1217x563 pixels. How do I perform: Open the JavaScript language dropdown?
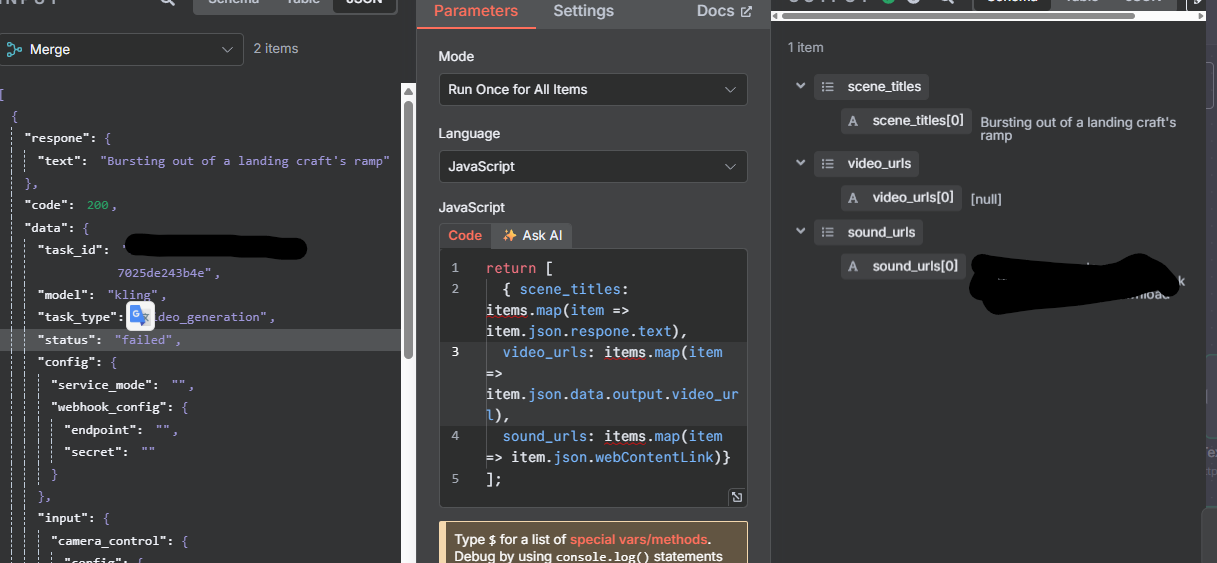click(593, 166)
